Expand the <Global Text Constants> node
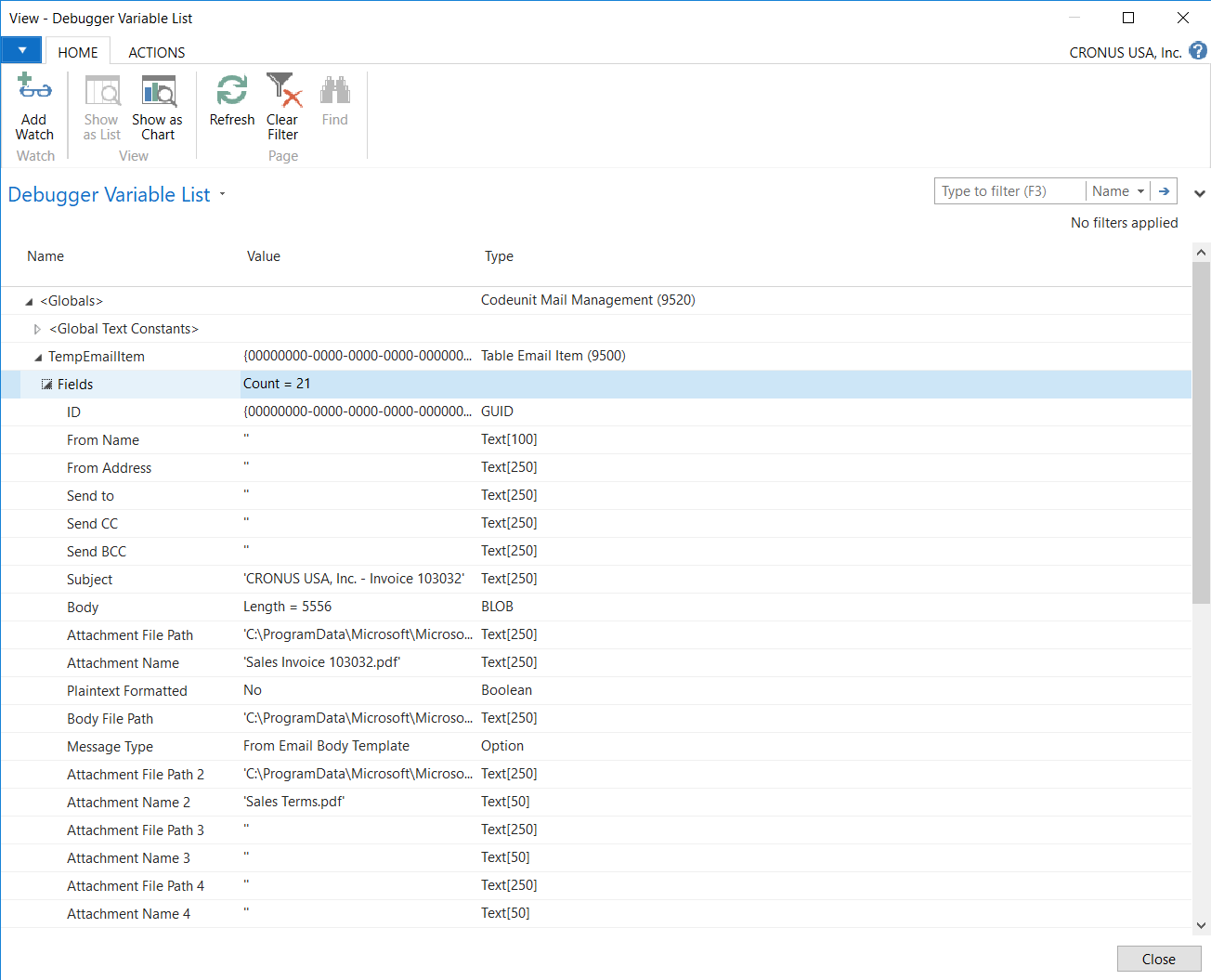This screenshot has height=980, width=1211. click(37, 329)
